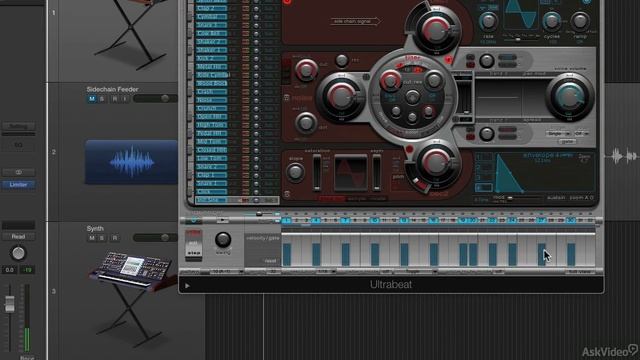The width and height of the screenshot is (640, 360).
Task: Solo the Sidechain Feeder track
Action: [x=102, y=98]
